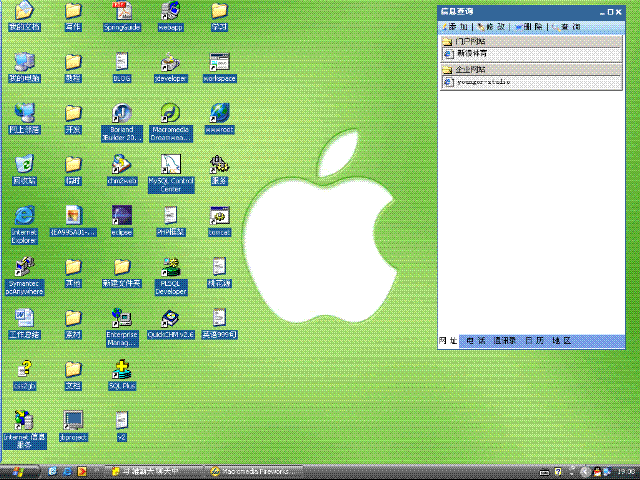Viewport: 640px width, 480px height.
Task: Click the 删除 (Delete) toolbar button
Action: [x=529, y=27]
